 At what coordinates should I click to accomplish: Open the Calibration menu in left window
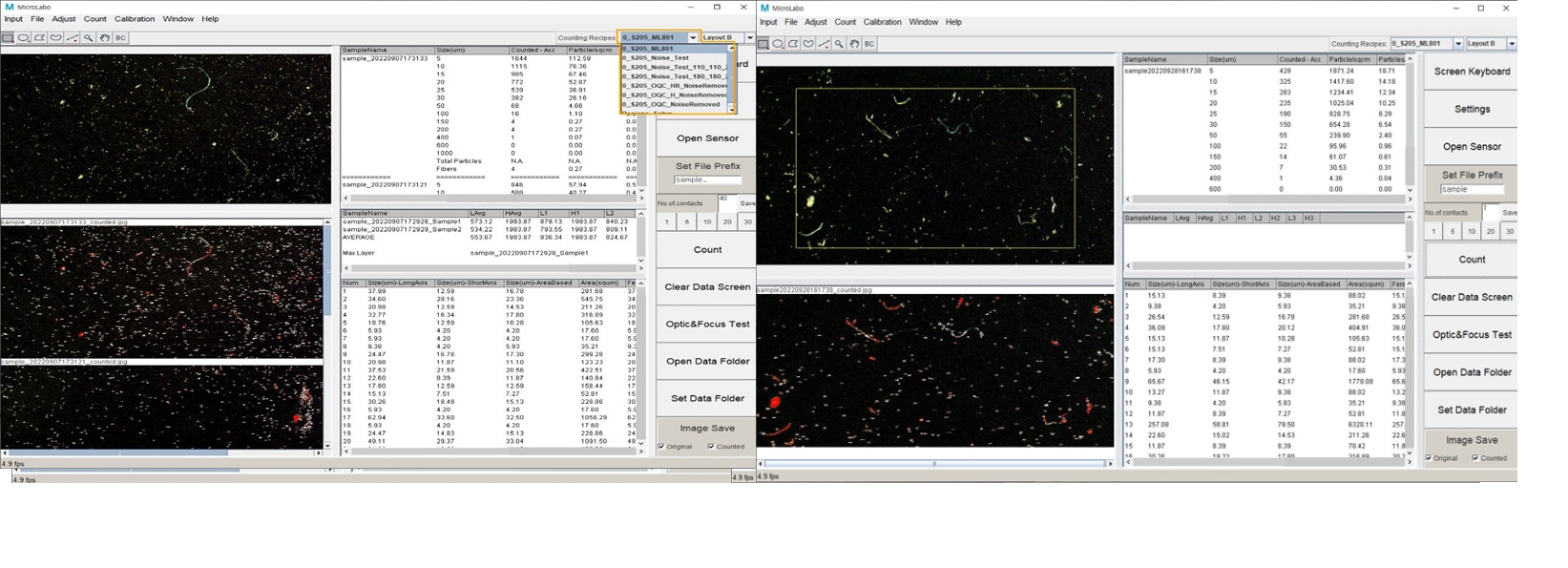[134, 19]
